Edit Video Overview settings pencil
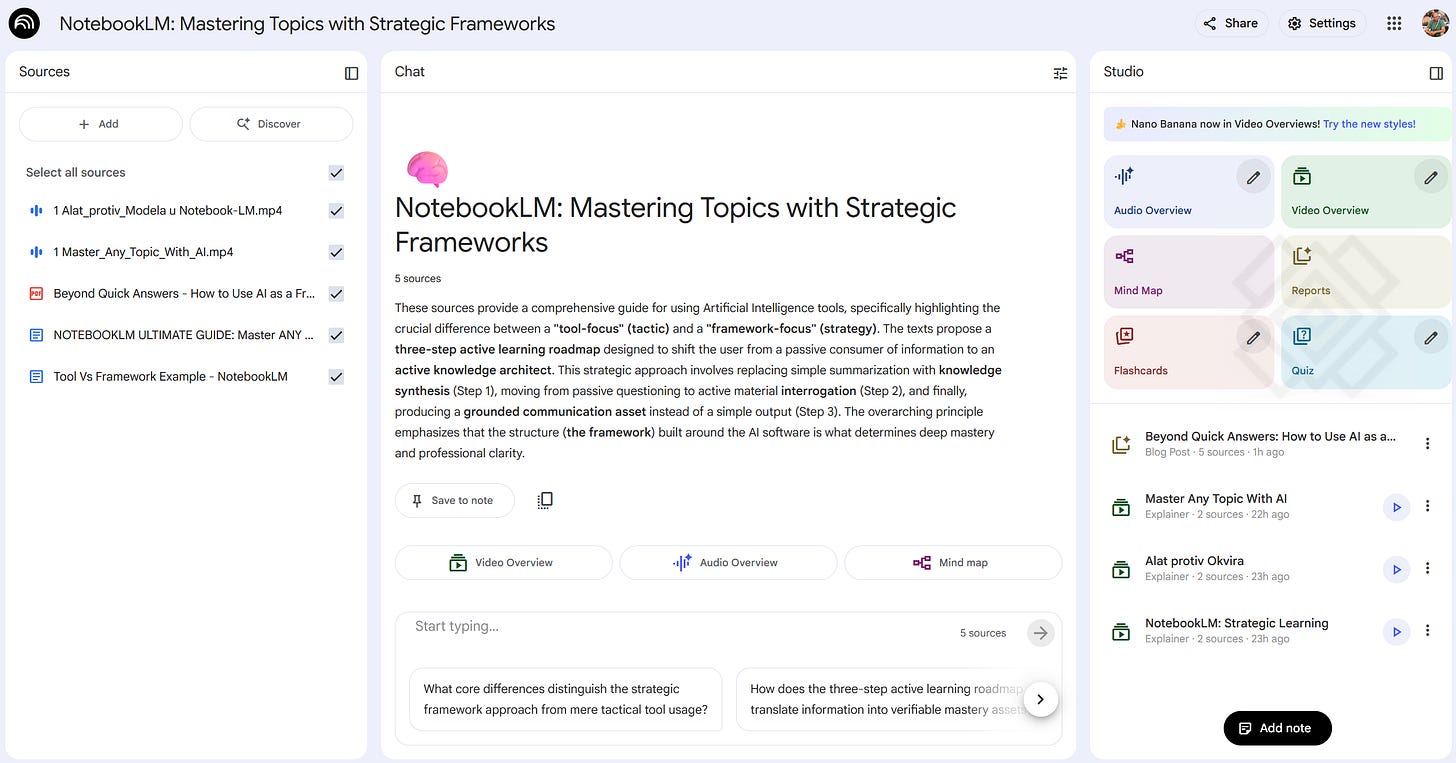The image size is (1456, 763). tap(1431, 177)
